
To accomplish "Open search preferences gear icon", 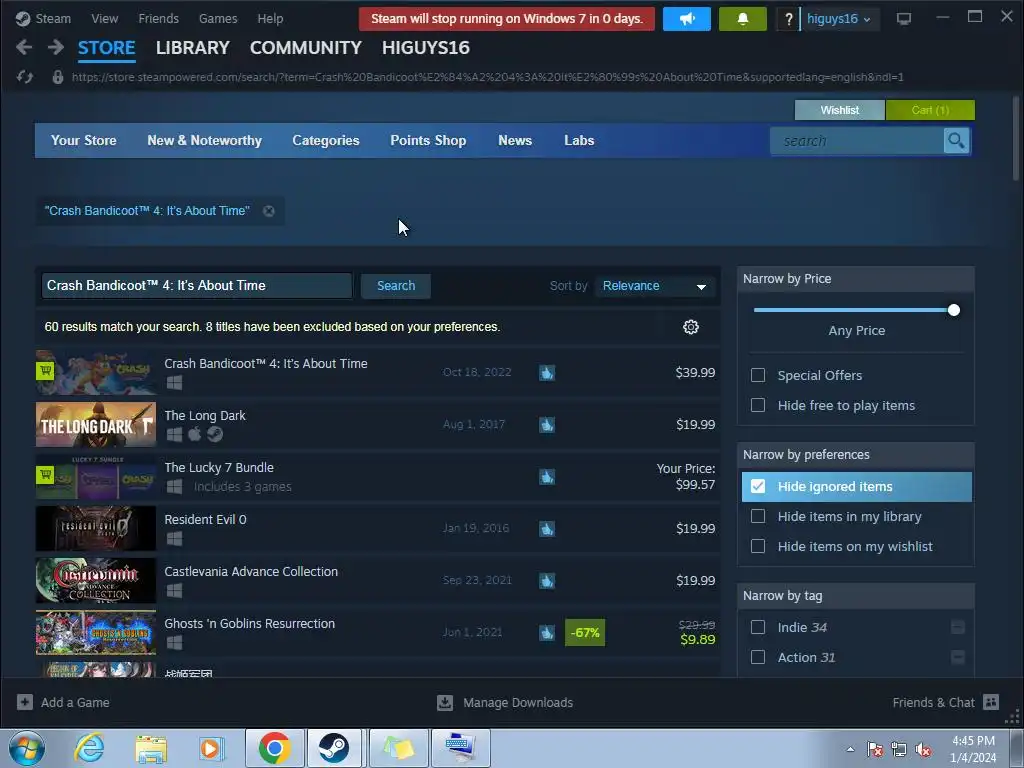I will click(691, 327).
